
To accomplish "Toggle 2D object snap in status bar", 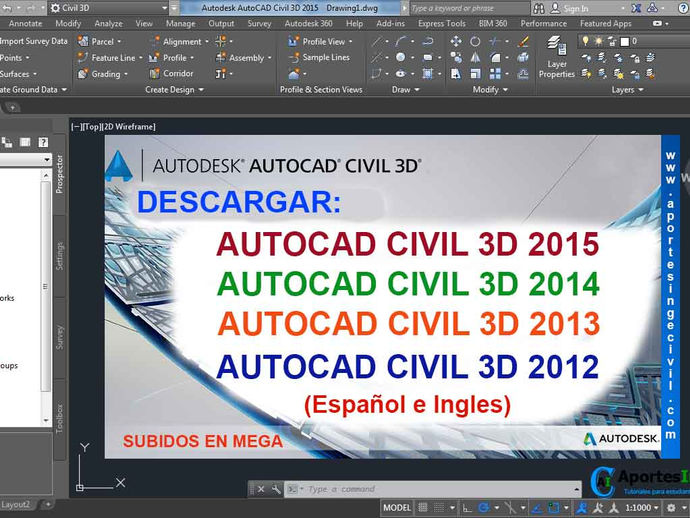I will [554, 508].
